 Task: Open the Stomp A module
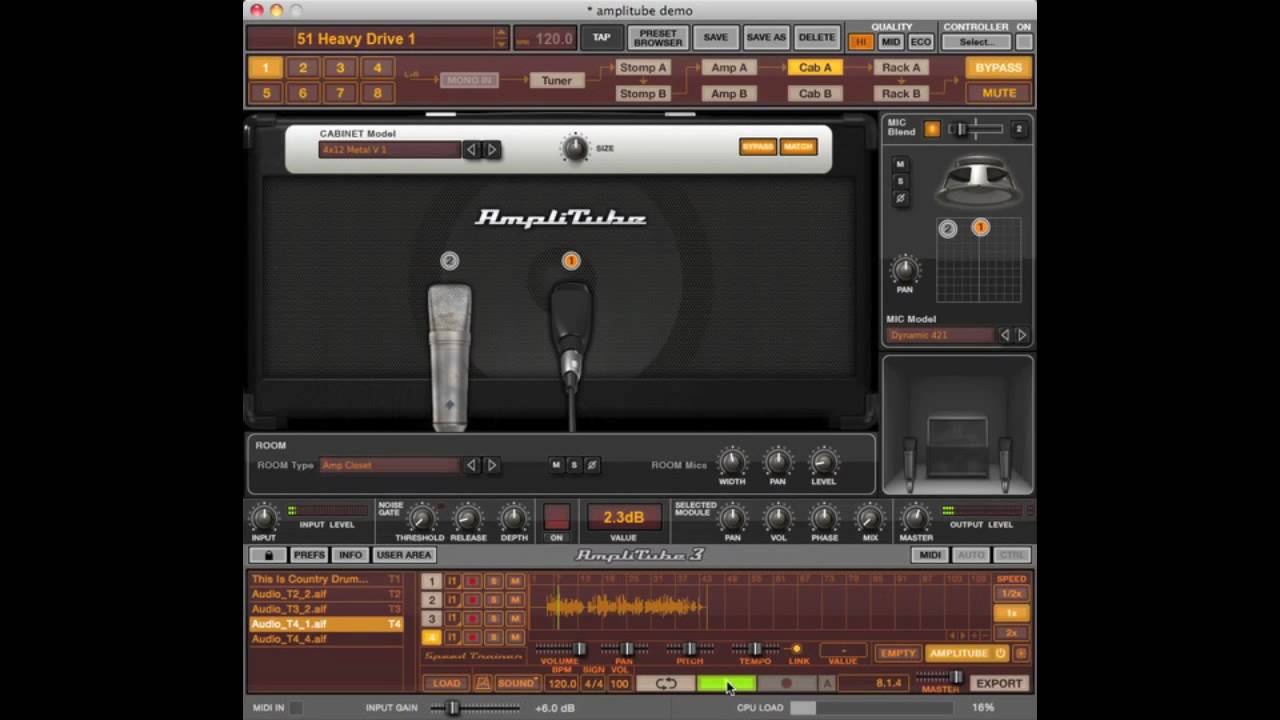pyautogui.click(x=643, y=68)
